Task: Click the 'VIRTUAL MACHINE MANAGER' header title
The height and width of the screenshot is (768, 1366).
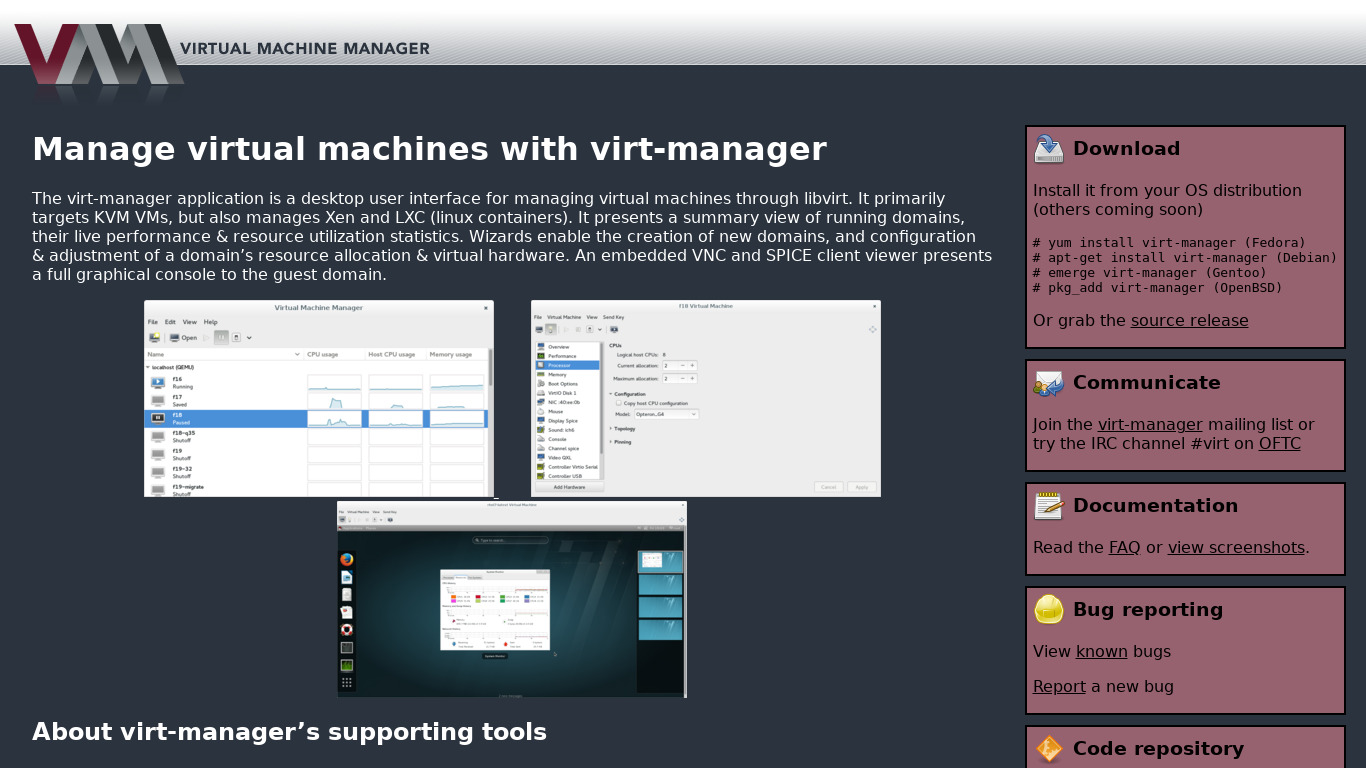Action: [305, 48]
